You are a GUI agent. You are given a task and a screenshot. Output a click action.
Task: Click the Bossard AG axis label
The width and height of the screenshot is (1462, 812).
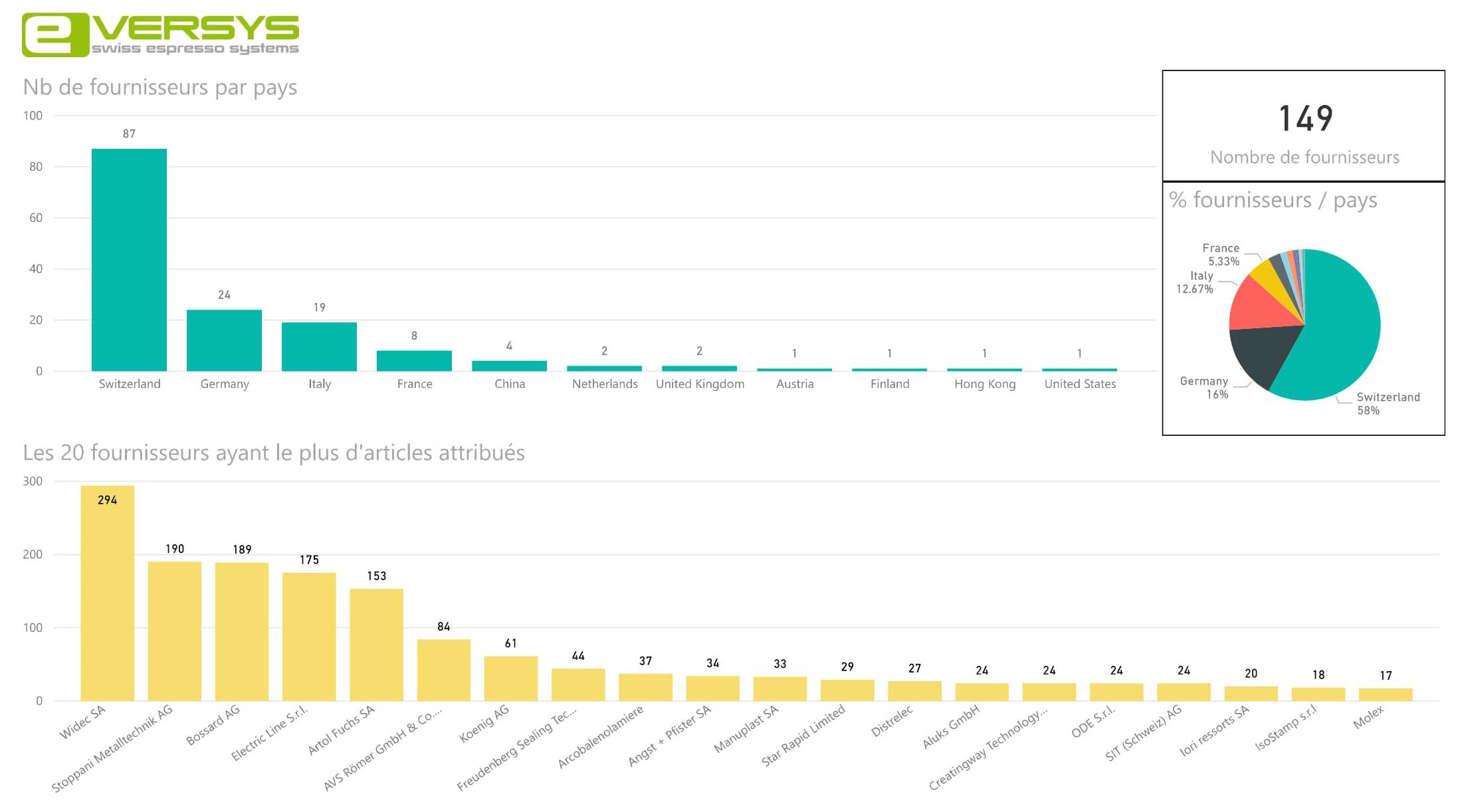pos(213,726)
